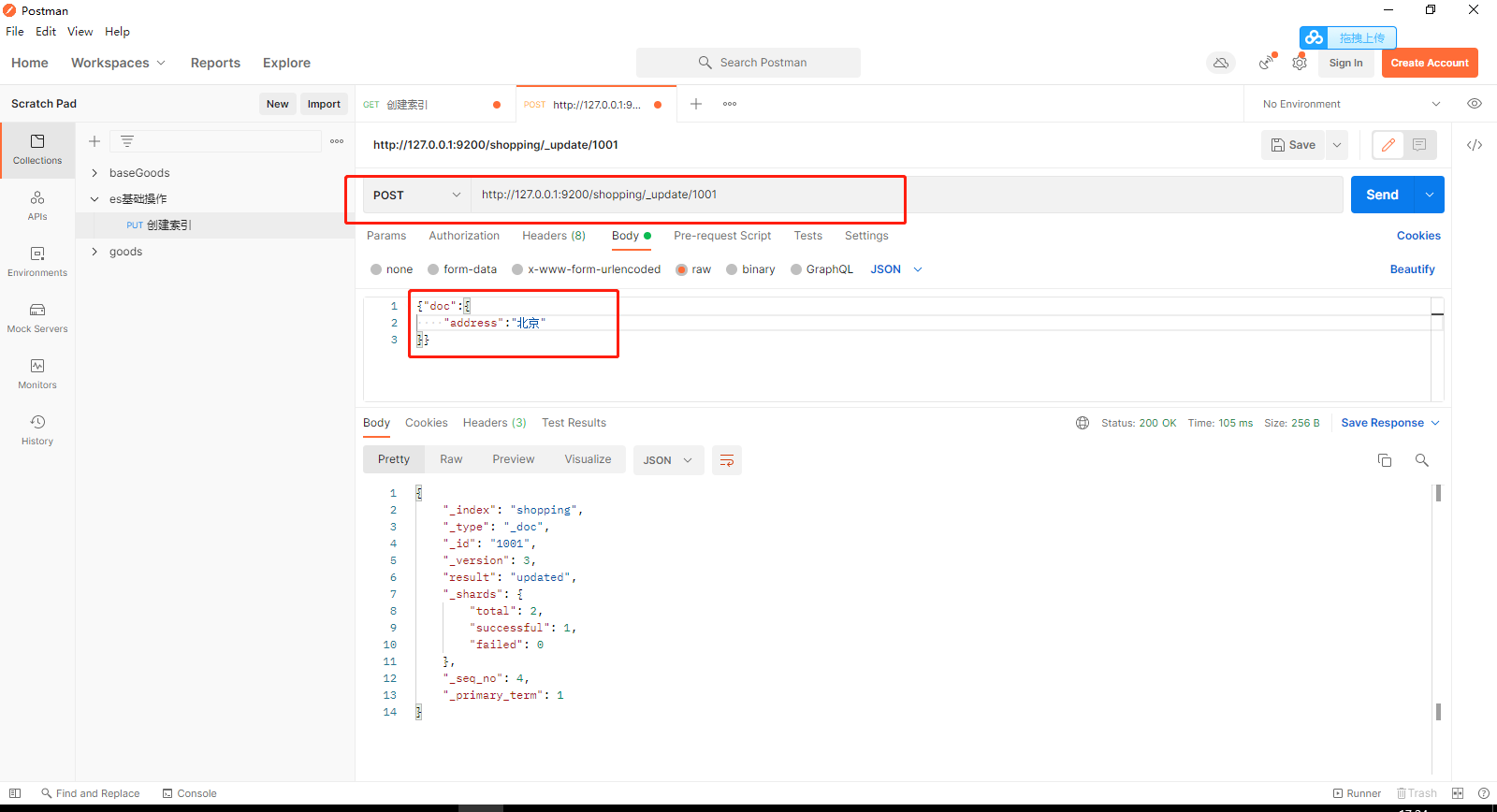Image resolution: width=1497 pixels, height=812 pixels.
Task: Click the plus icon to create collection
Action: tap(94, 141)
